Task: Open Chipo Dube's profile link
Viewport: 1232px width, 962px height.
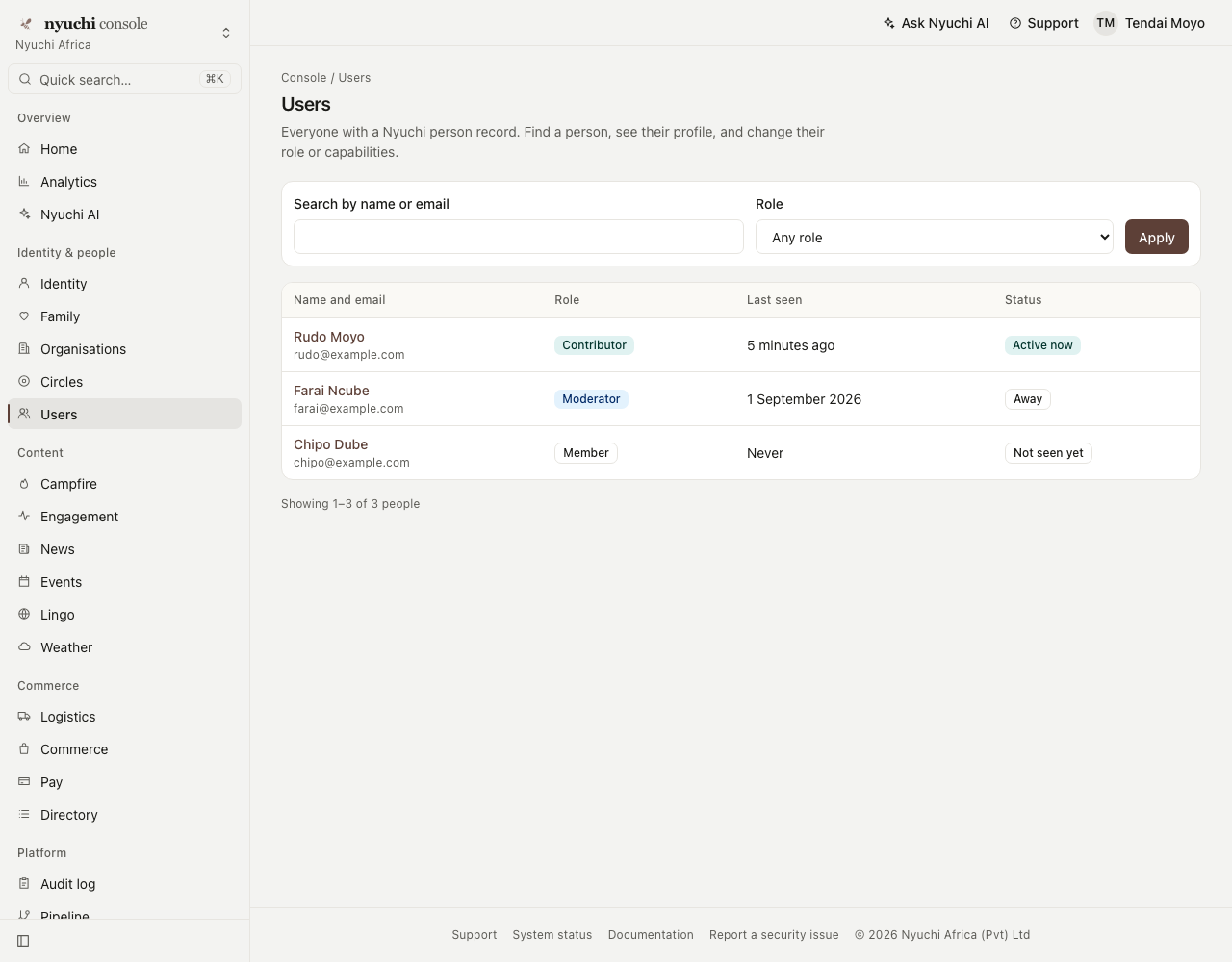Action: pyautogui.click(x=331, y=444)
